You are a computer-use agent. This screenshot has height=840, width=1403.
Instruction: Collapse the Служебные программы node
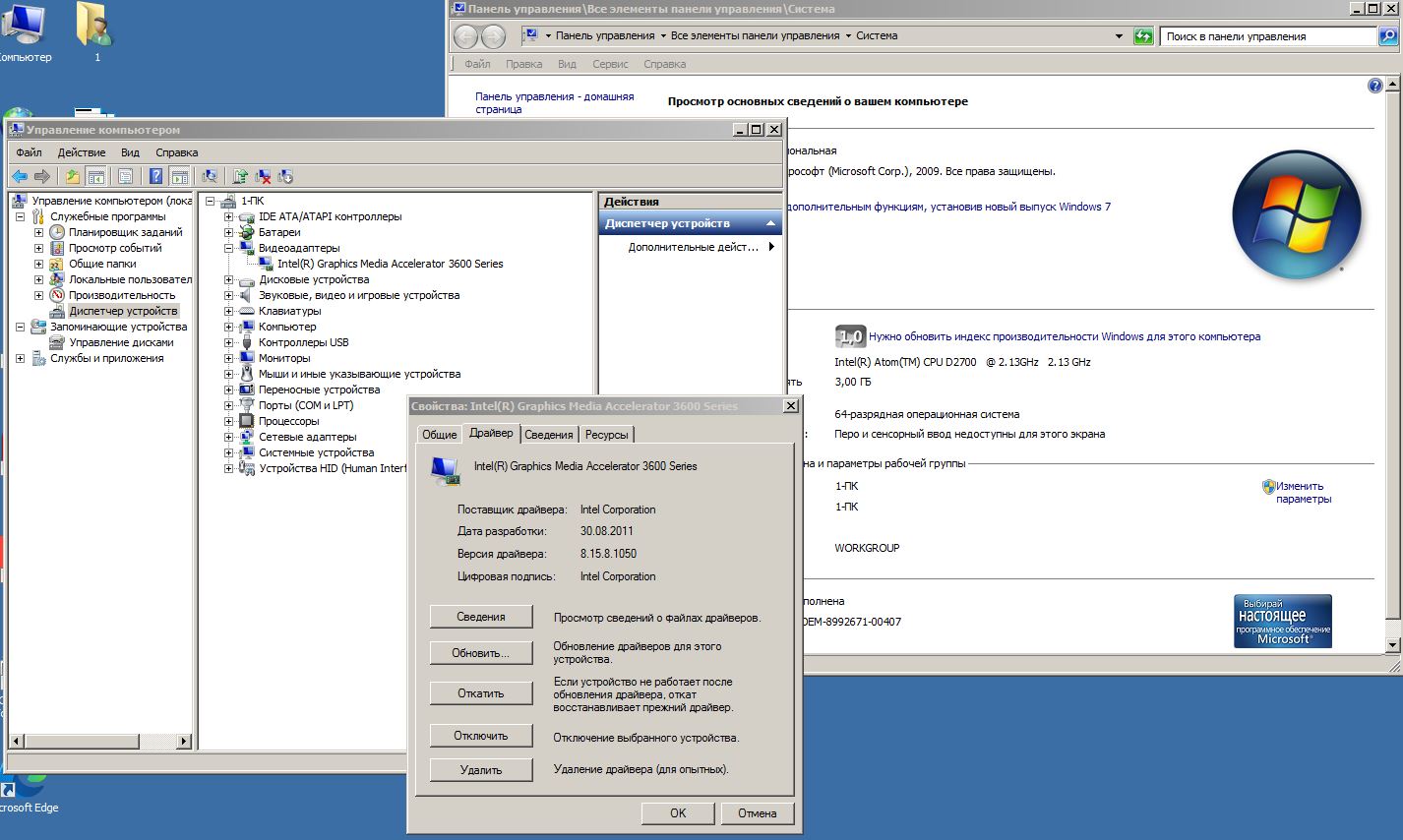click(x=20, y=216)
